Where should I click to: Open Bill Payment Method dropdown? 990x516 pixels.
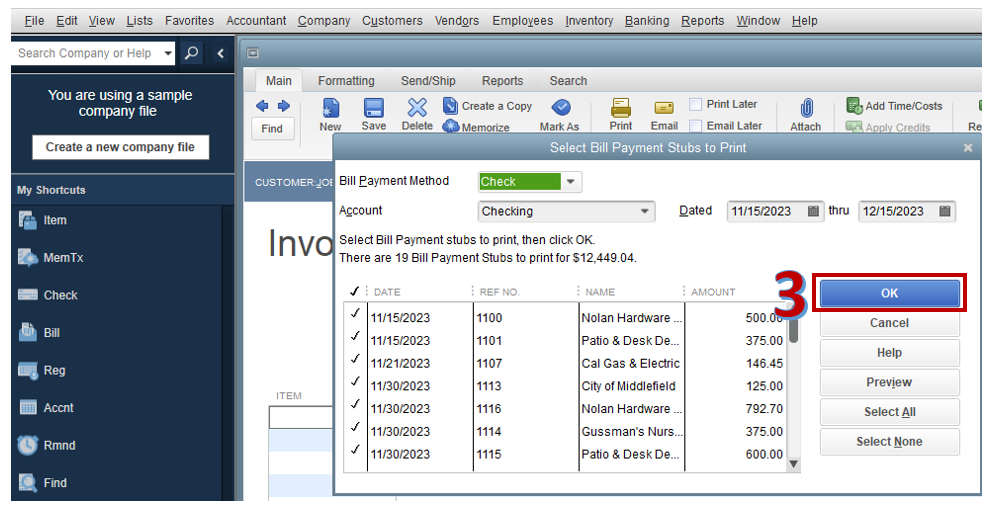570,182
